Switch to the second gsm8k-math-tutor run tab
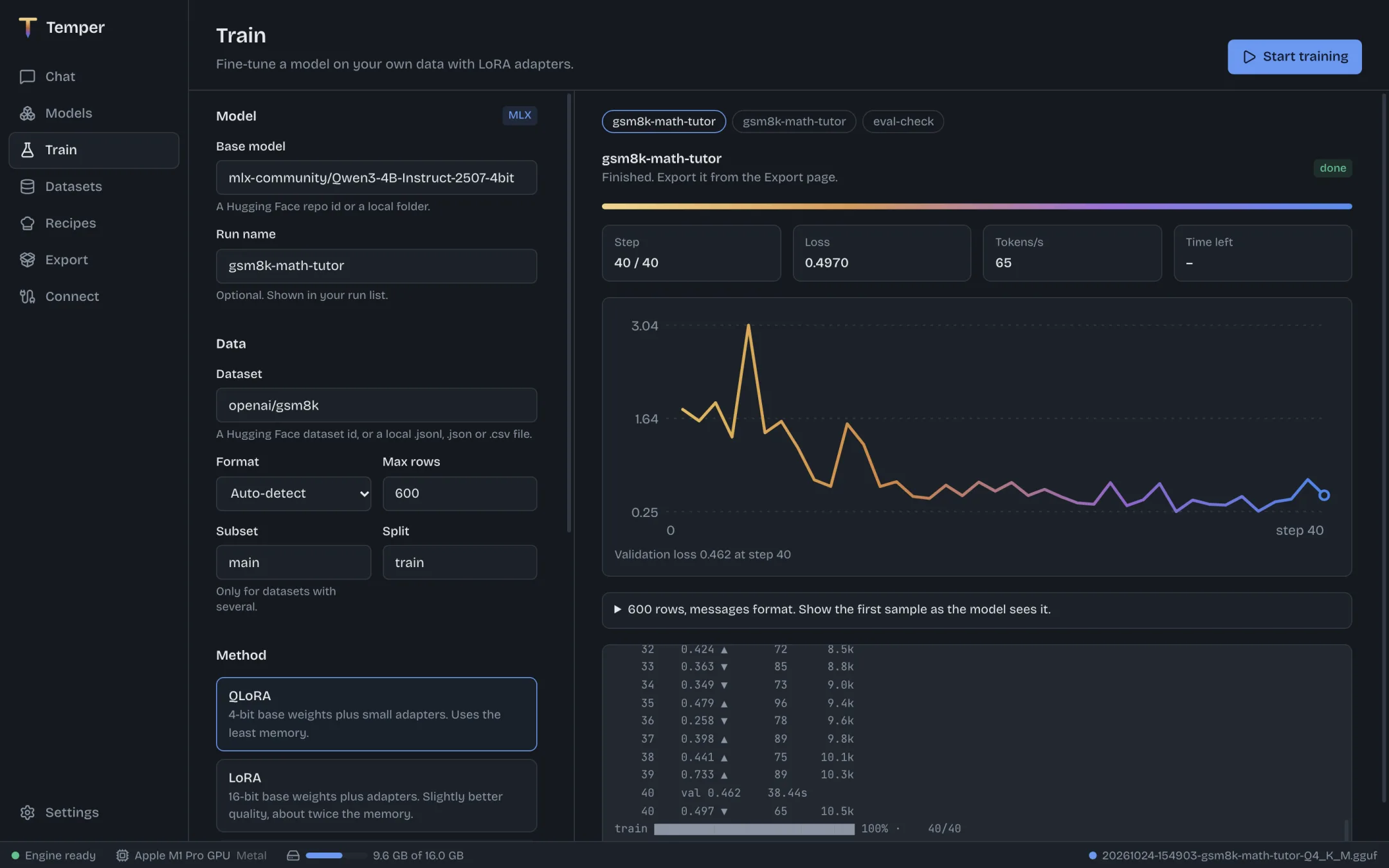Image resolution: width=1389 pixels, height=868 pixels. click(x=794, y=122)
